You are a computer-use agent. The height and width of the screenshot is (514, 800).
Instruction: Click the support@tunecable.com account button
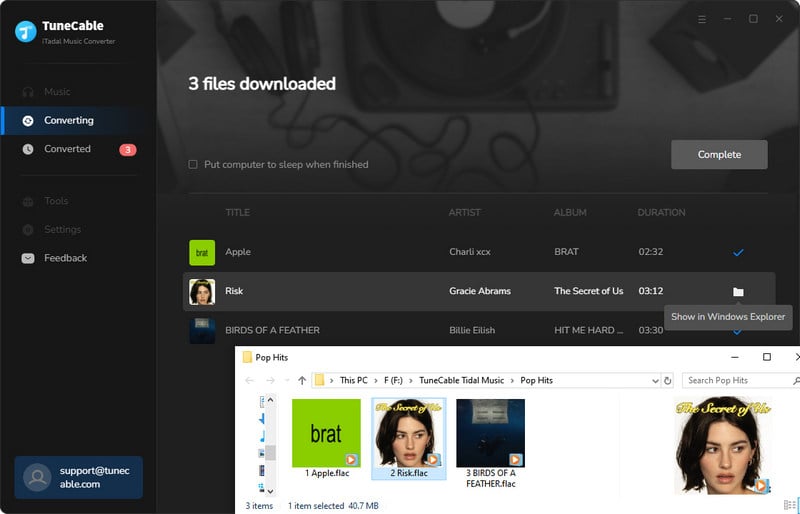(x=79, y=477)
